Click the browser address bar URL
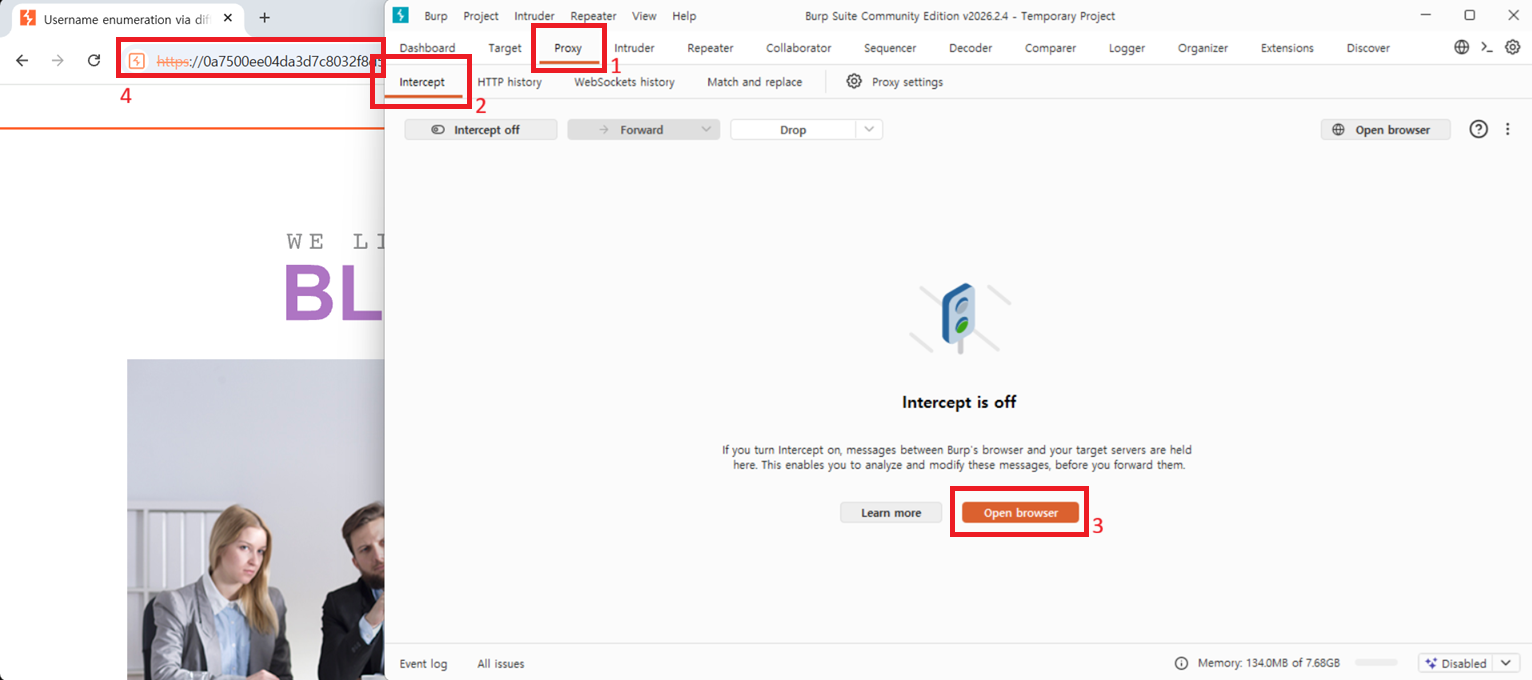 click(x=271, y=61)
